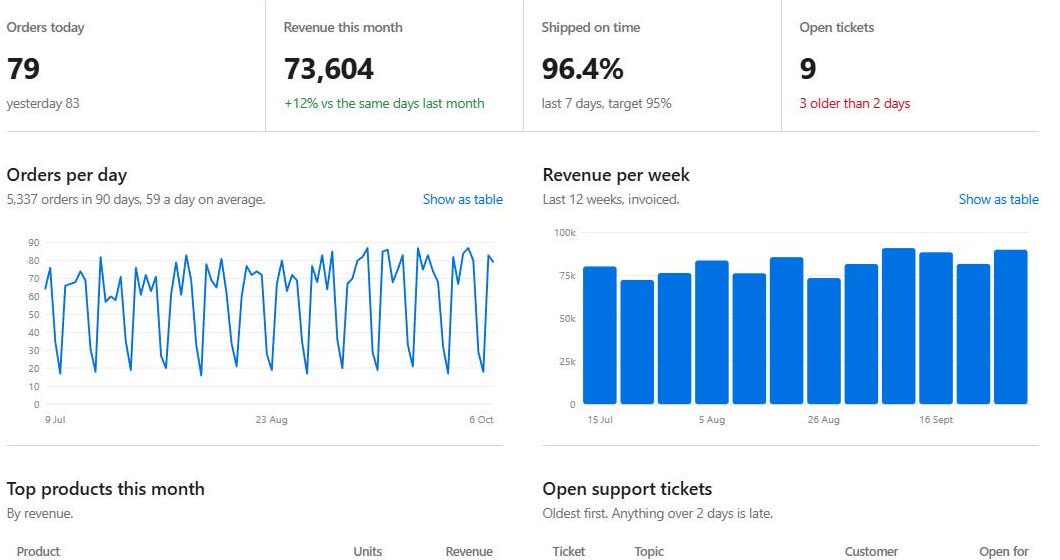Click the first revenue bar above 15 Jul
The width and height of the screenshot is (1060, 560).
pos(600,335)
